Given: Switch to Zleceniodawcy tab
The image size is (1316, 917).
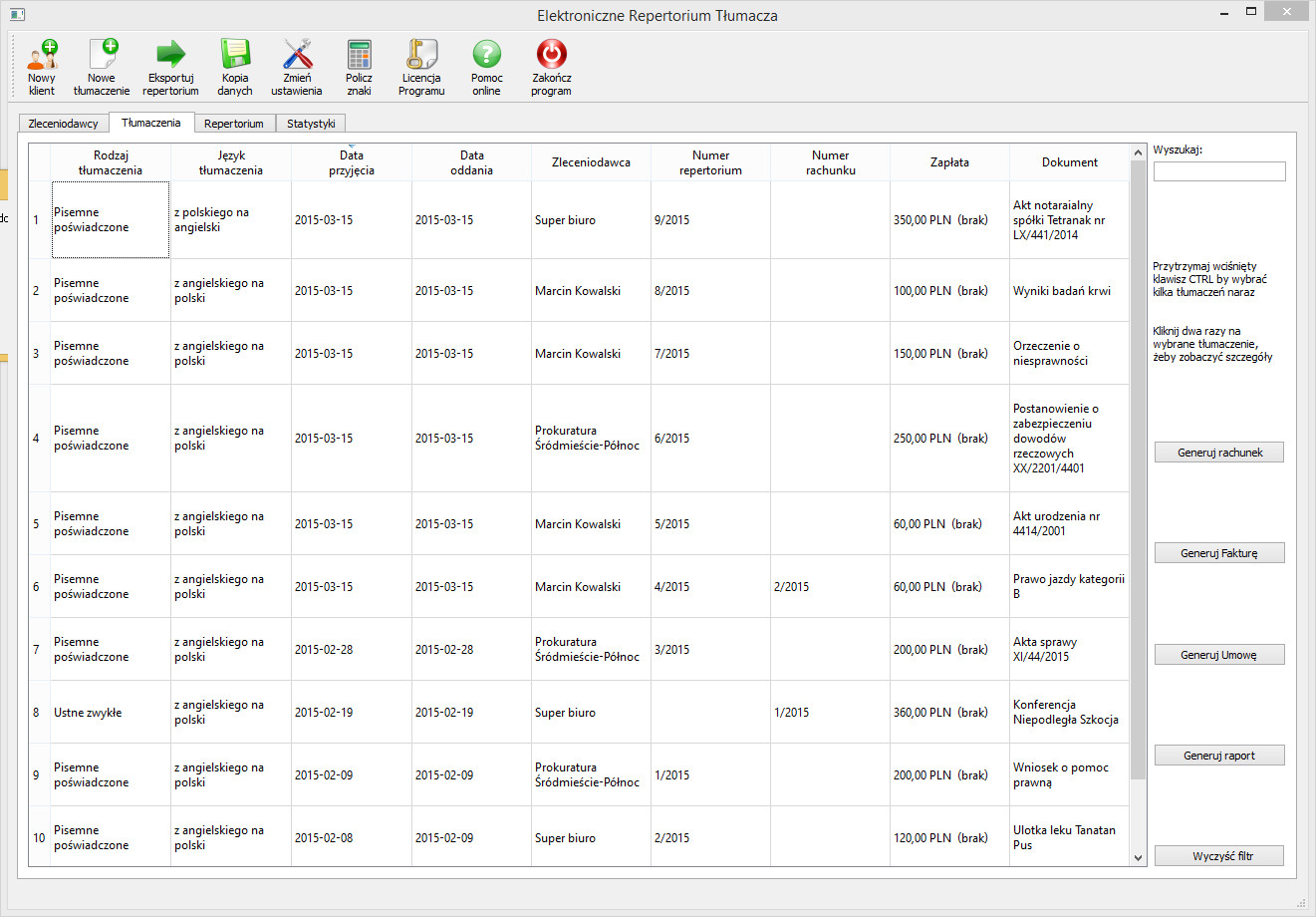Looking at the screenshot, I should tap(64, 124).
